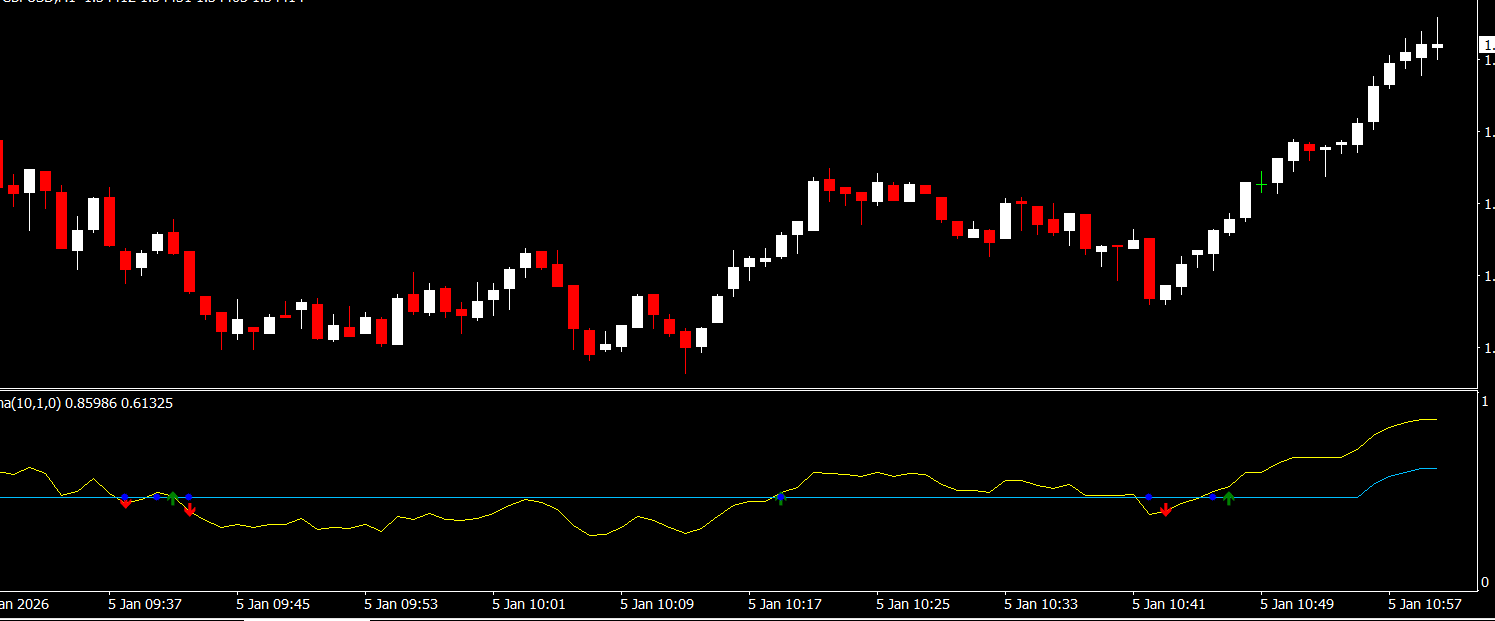Click blue dot left of the 10:41 red arrow

[x=1149, y=497]
